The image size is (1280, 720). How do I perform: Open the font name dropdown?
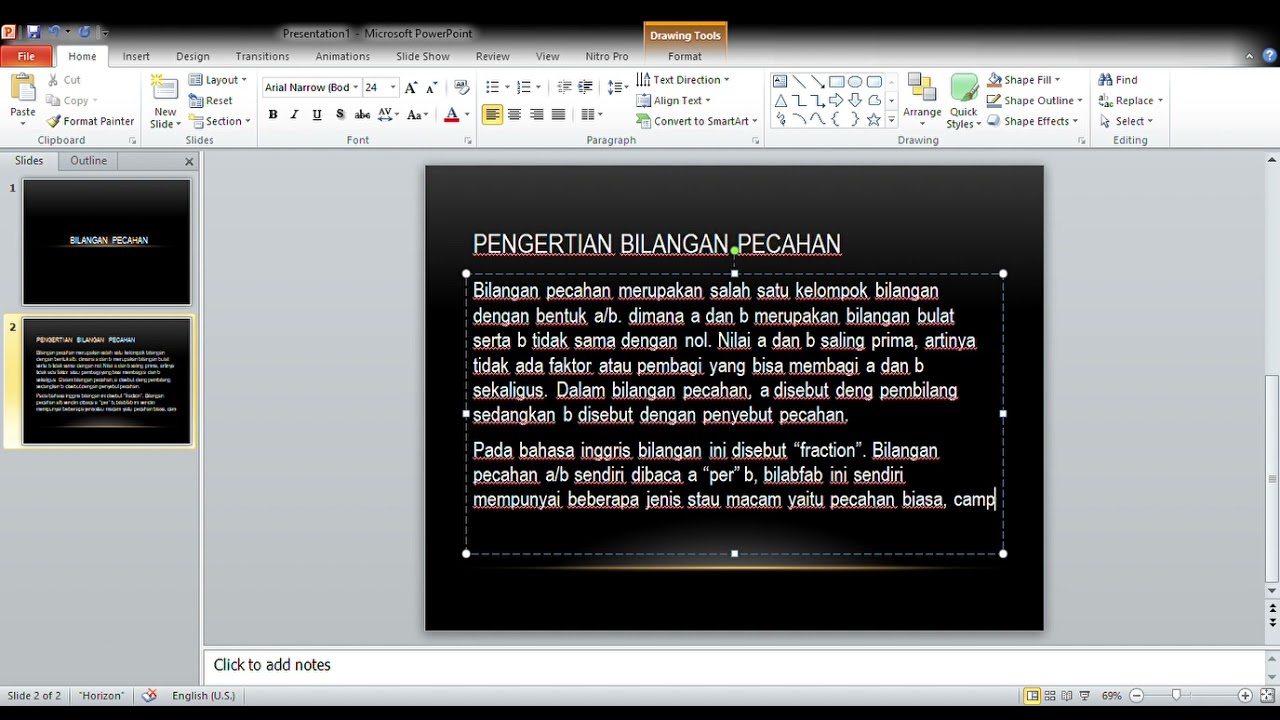coord(355,88)
